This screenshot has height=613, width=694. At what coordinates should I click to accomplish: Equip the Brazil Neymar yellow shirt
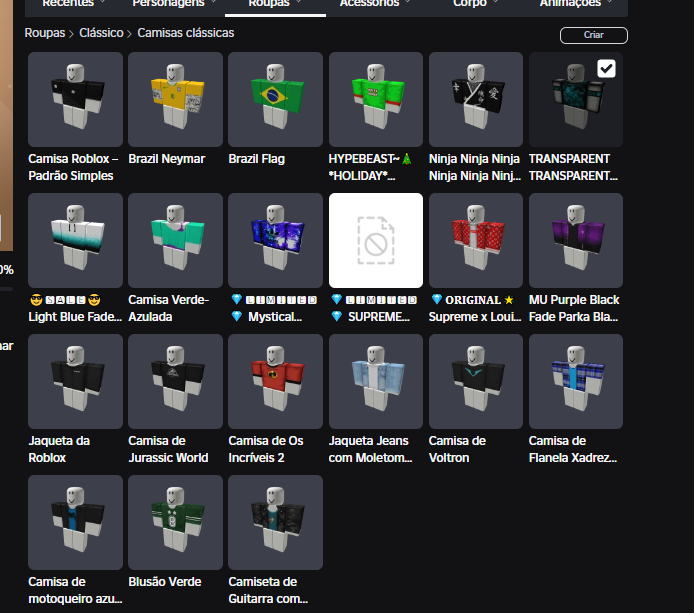175,100
